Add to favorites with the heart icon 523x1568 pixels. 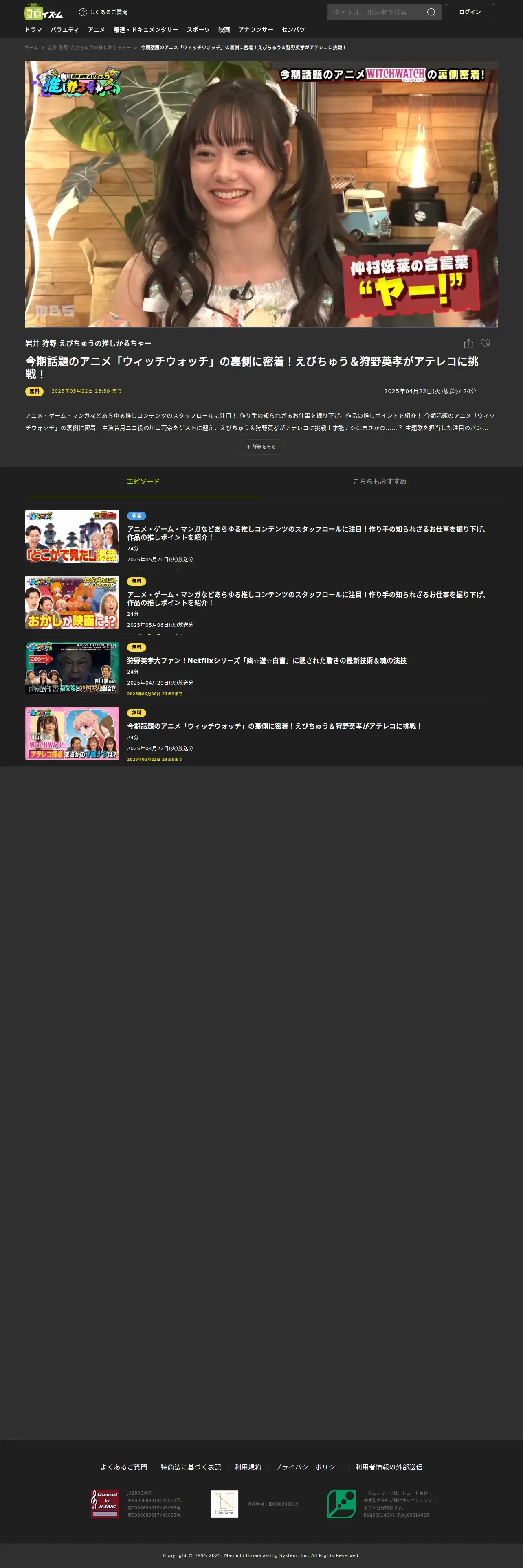[x=485, y=343]
